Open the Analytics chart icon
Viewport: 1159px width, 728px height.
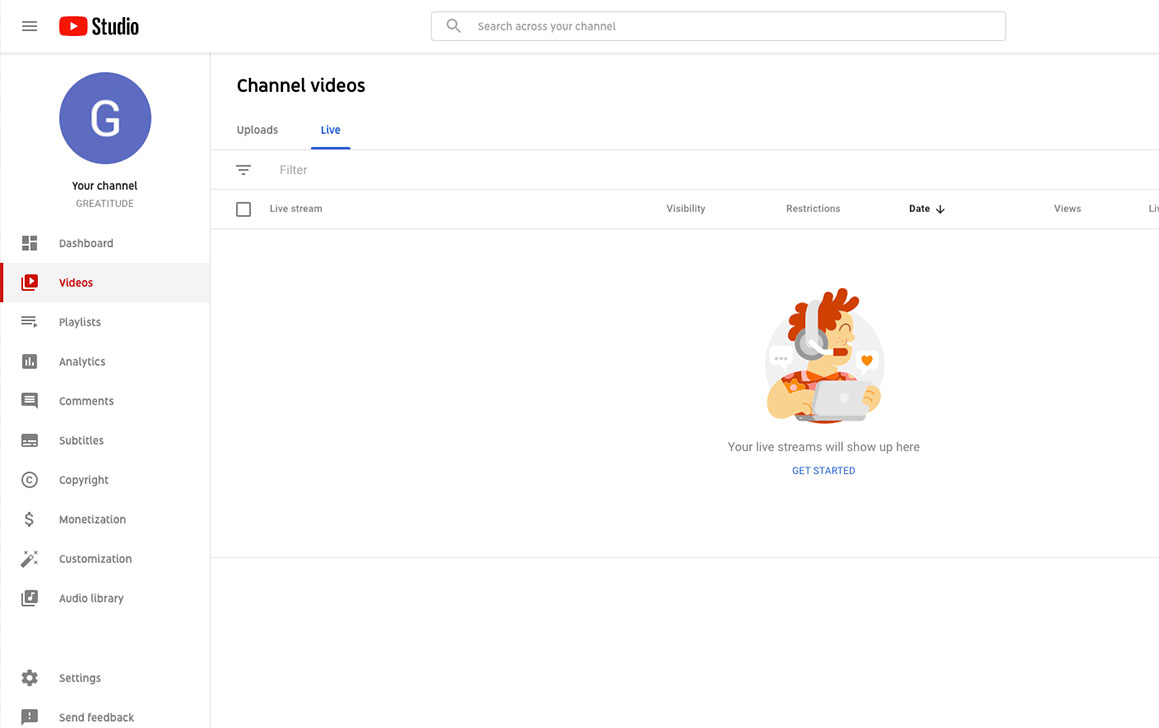pyautogui.click(x=30, y=362)
